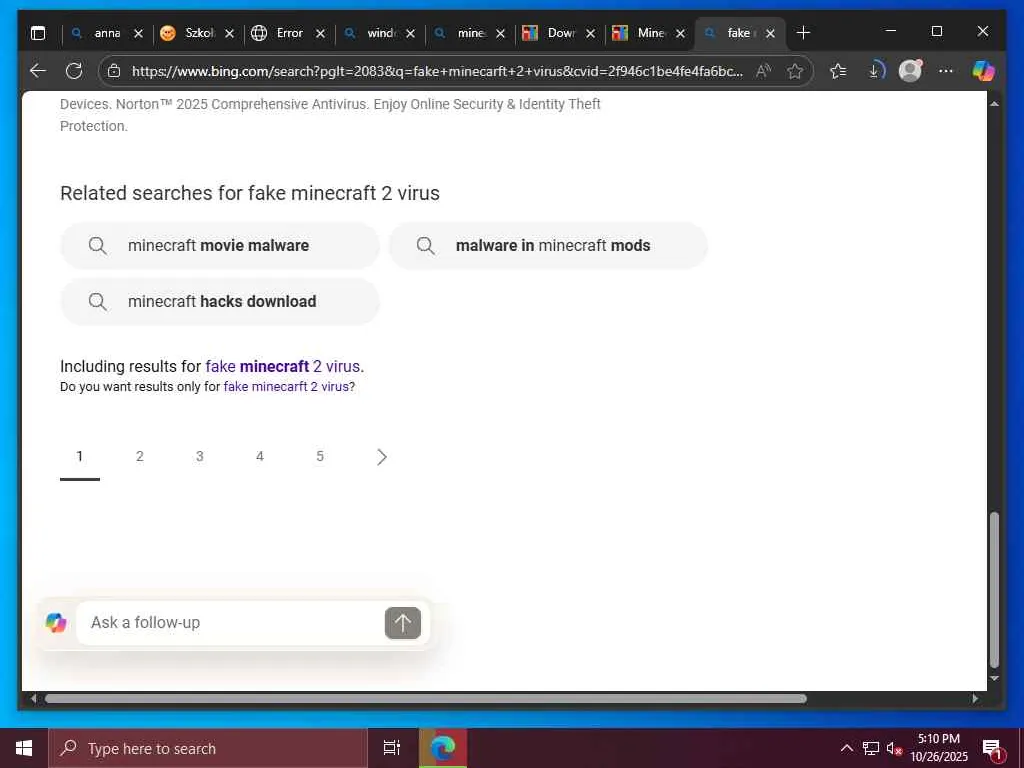Go to results page 2
The image size is (1024, 768).
[140, 456]
